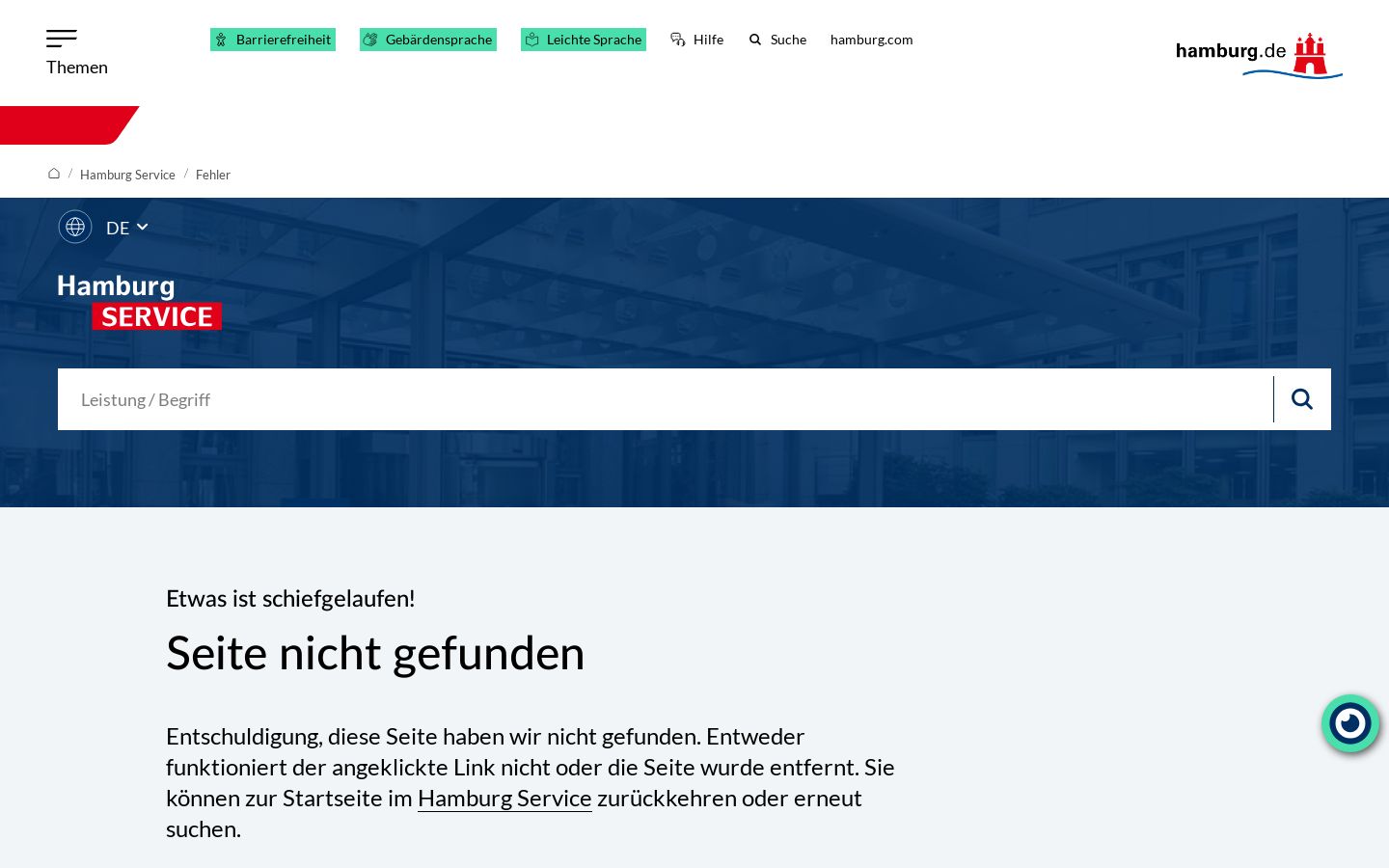Screen dimensions: 1389x868
Task: Click the Fehler breadcrumb text
Action: point(213,175)
